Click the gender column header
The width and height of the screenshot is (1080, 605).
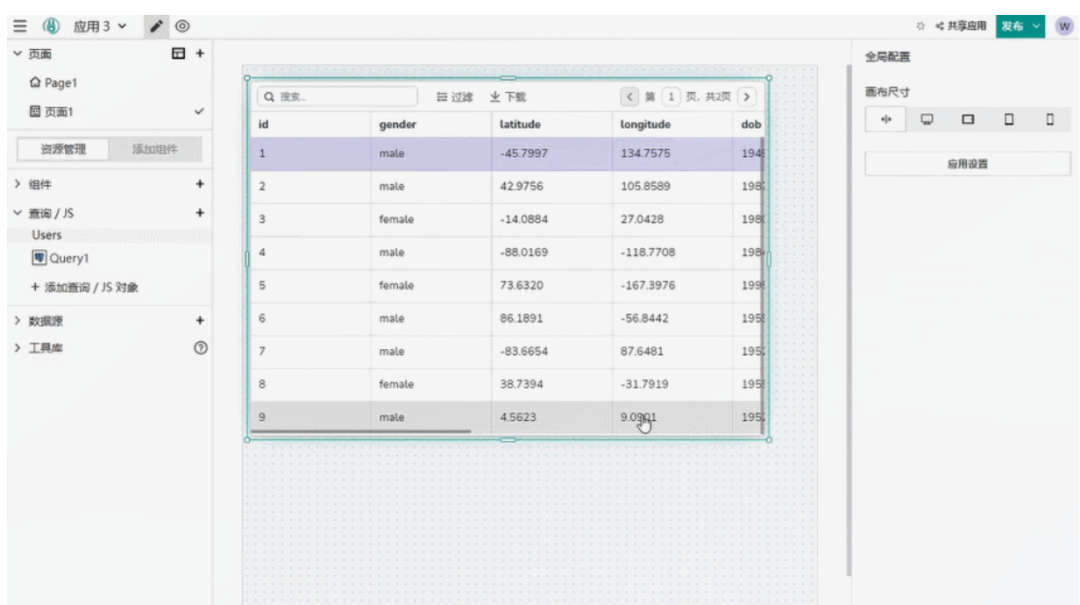430,125
